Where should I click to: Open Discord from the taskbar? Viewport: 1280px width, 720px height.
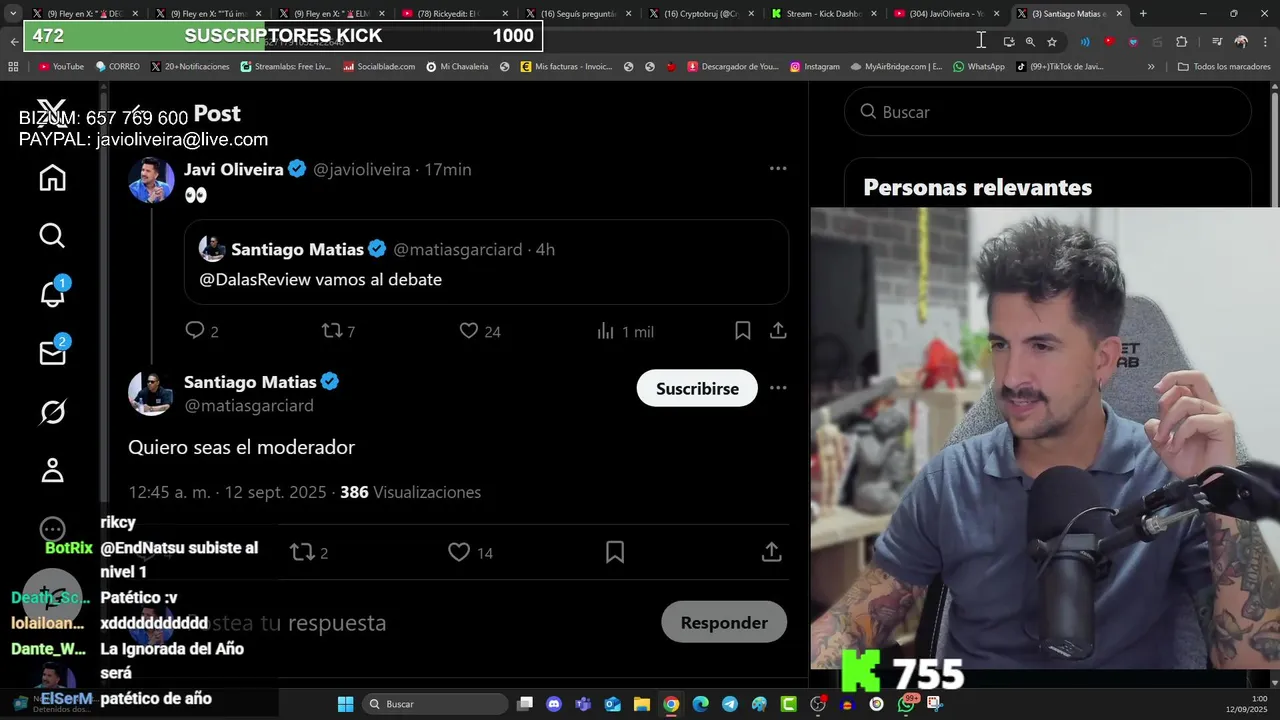pos(554,704)
